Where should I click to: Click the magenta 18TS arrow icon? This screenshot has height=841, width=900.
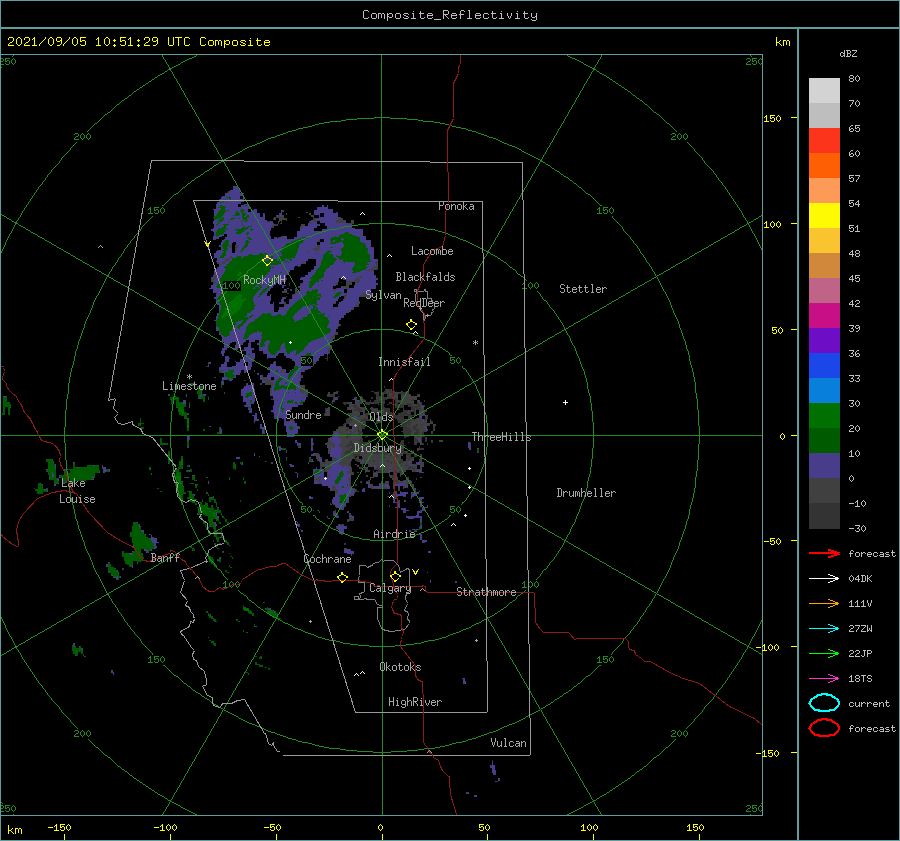tap(824, 679)
